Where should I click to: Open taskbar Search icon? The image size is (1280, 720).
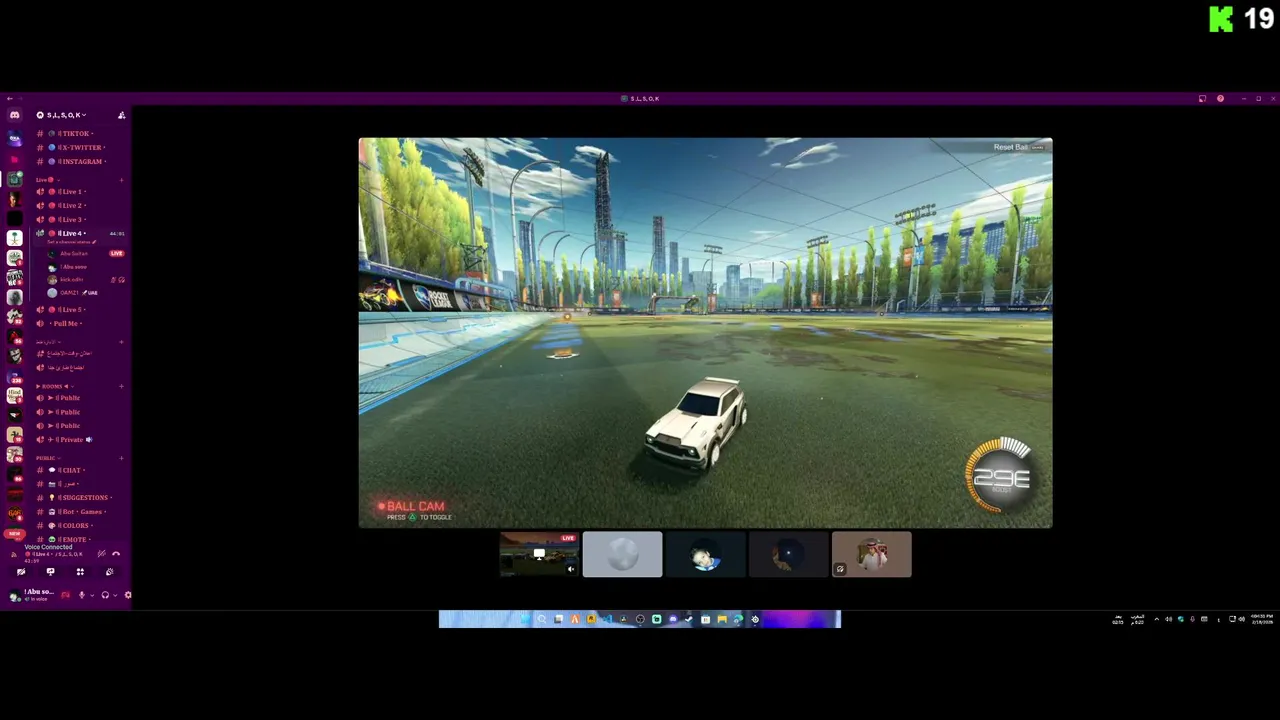click(542, 619)
